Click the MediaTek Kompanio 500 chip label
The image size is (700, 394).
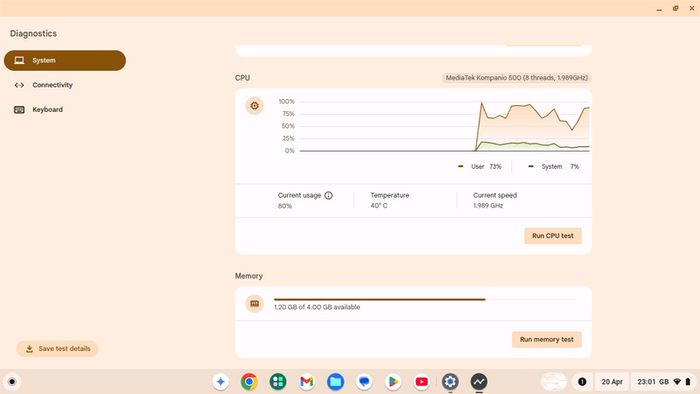pyautogui.click(x=517, y=78)
